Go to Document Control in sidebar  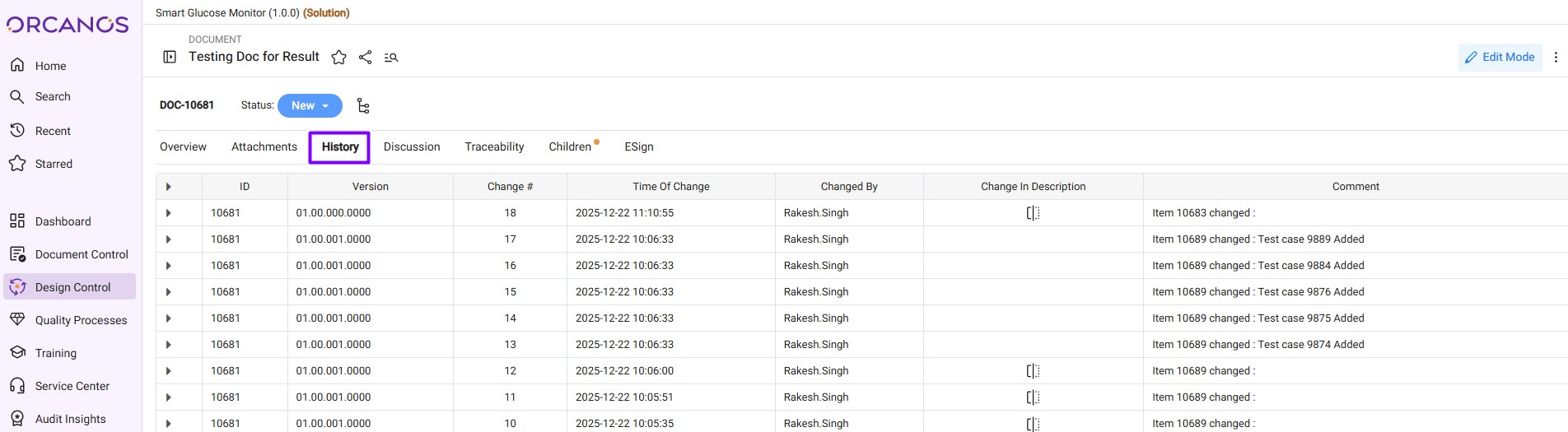tap(82, 254)
